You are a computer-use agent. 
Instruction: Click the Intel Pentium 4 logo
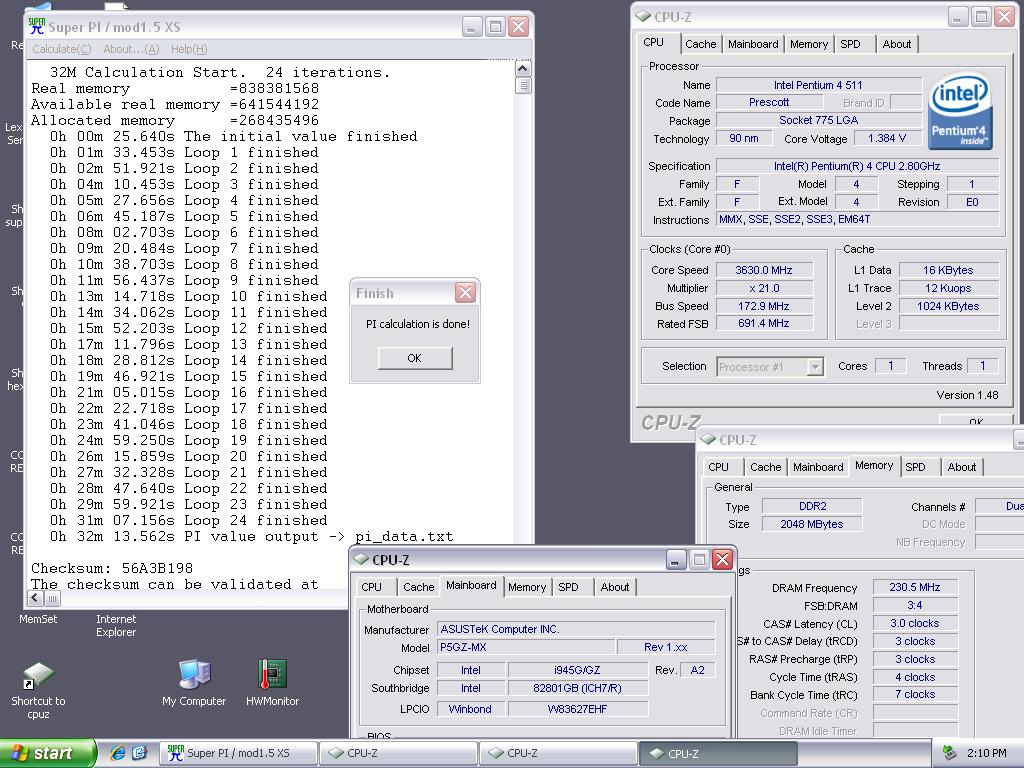pyautogui.click(x=959, y=111)
